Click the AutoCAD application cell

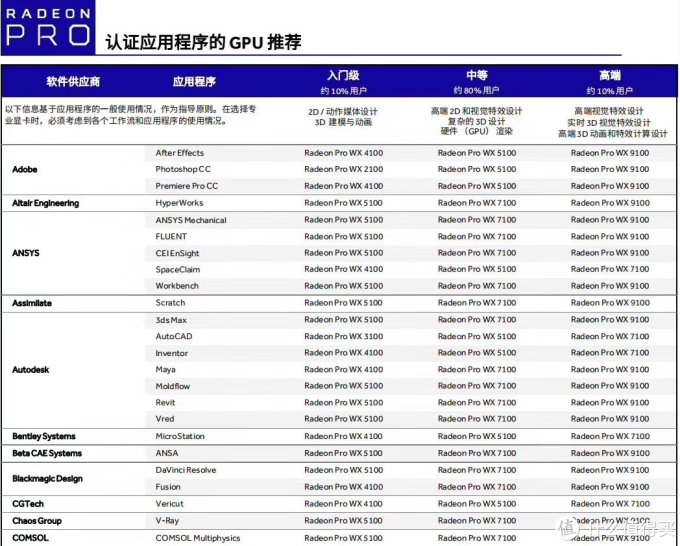[x=173, y=336]
